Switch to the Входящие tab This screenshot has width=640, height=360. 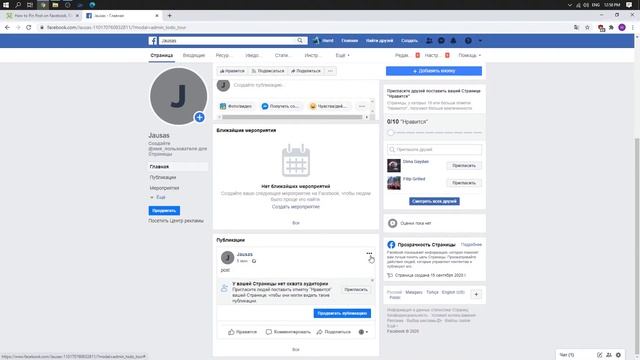[x=194, y=55]
